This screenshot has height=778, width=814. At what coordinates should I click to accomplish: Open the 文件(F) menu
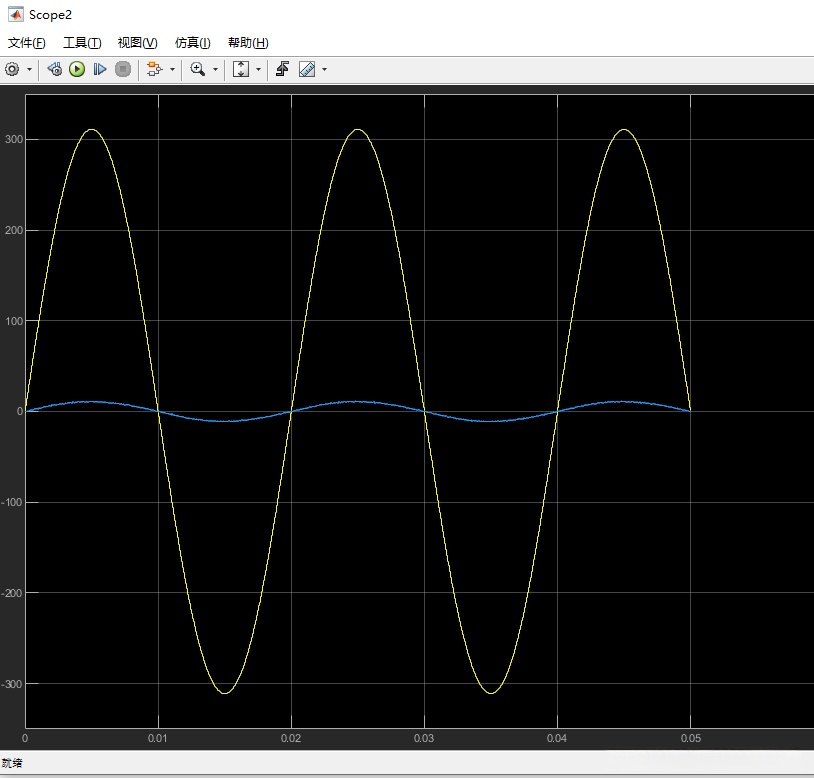coord(27,43)
